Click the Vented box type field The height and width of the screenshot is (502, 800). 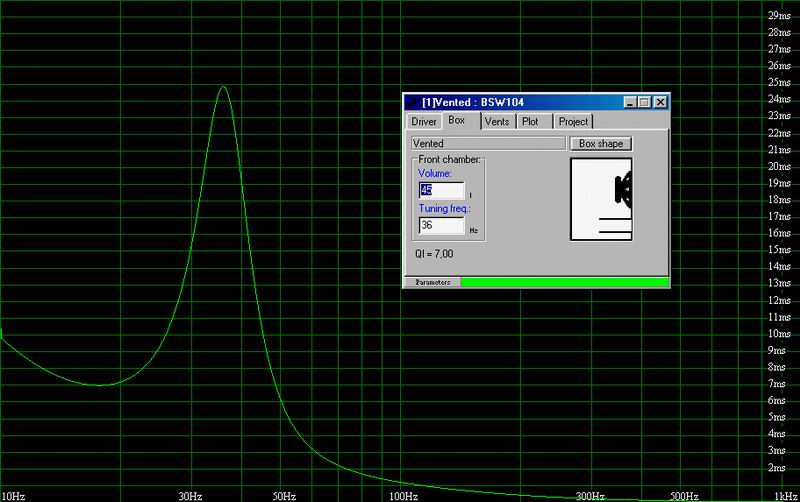tap(487, 144)
